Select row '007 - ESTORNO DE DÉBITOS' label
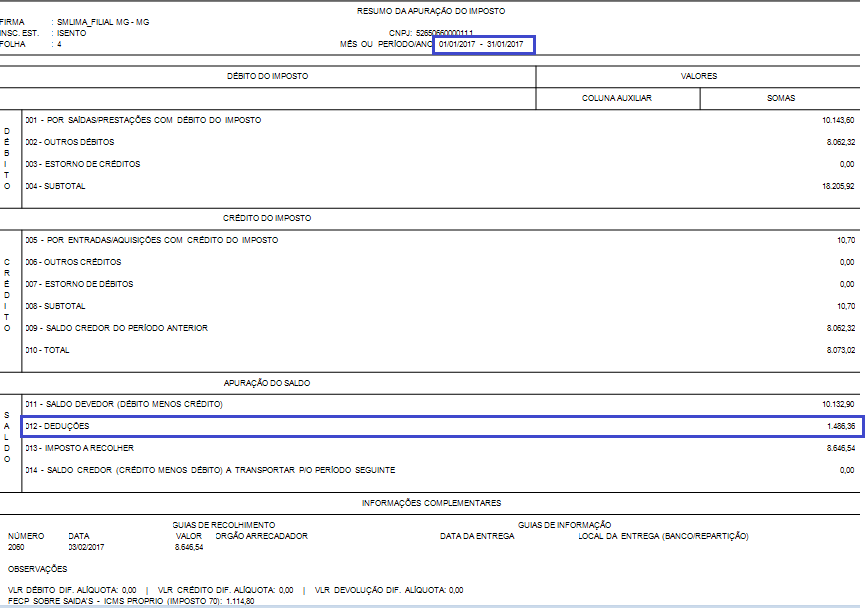867x608 pixels. pyautogui.click(x=79, y=284)
